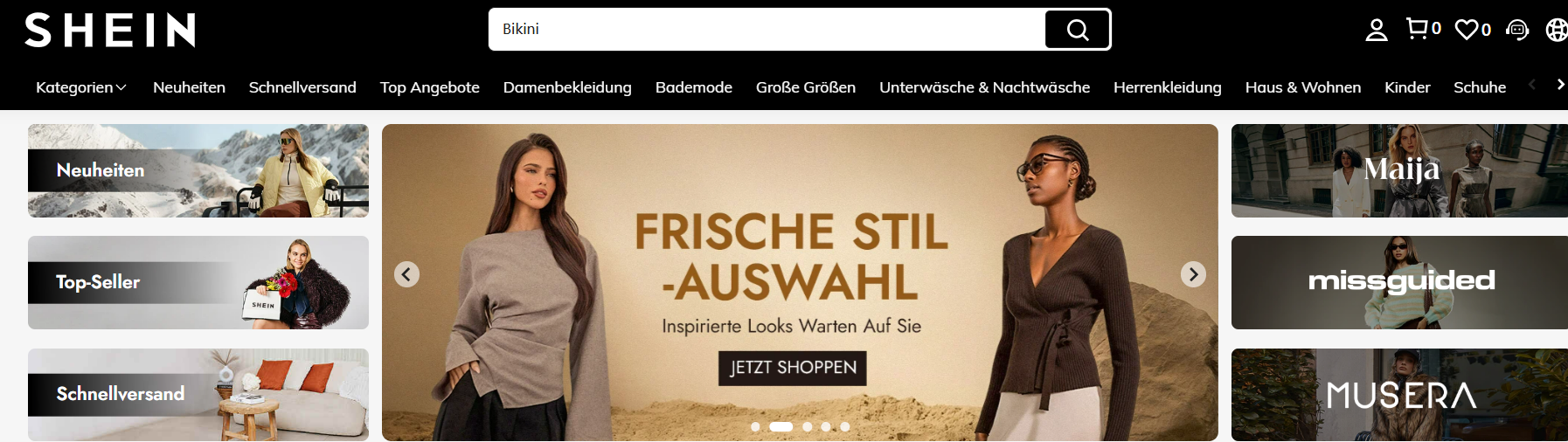Screen dimensions: 1568x442
Task: Show previous banner slide arrow
Action: click(406, 274)
